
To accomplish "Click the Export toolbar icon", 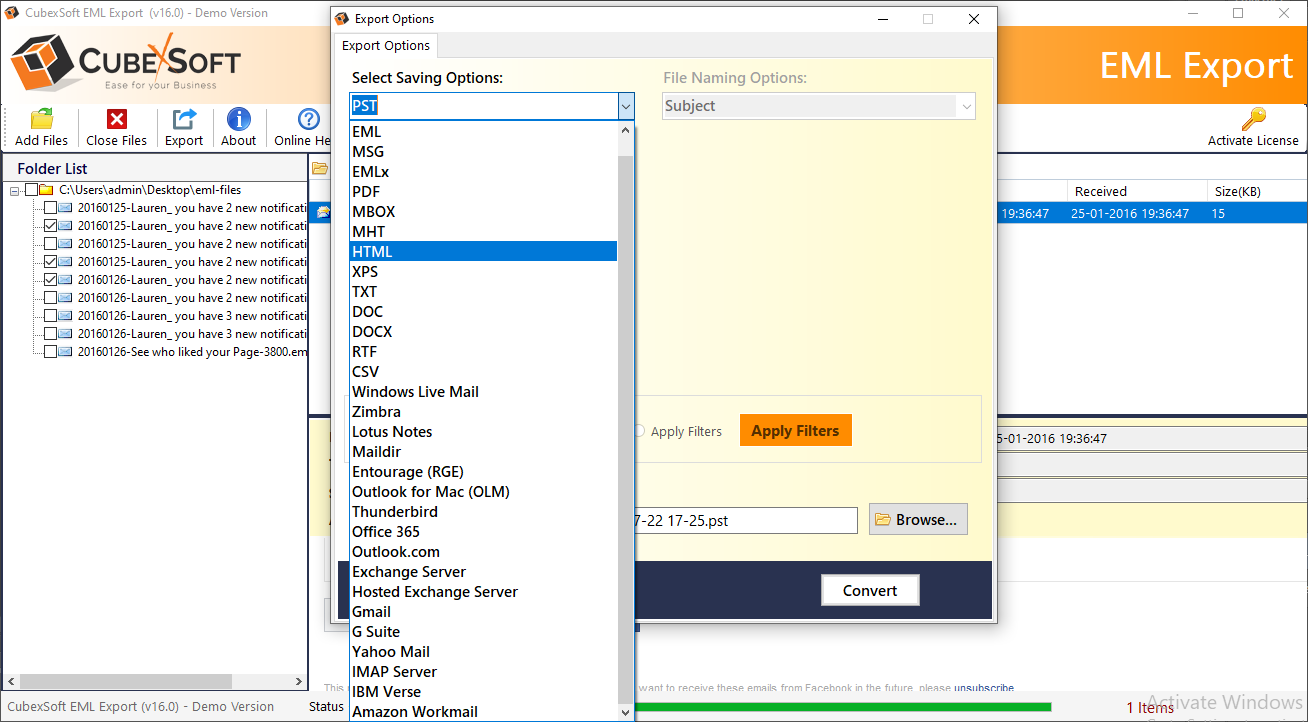I will (x=184, y=120).
